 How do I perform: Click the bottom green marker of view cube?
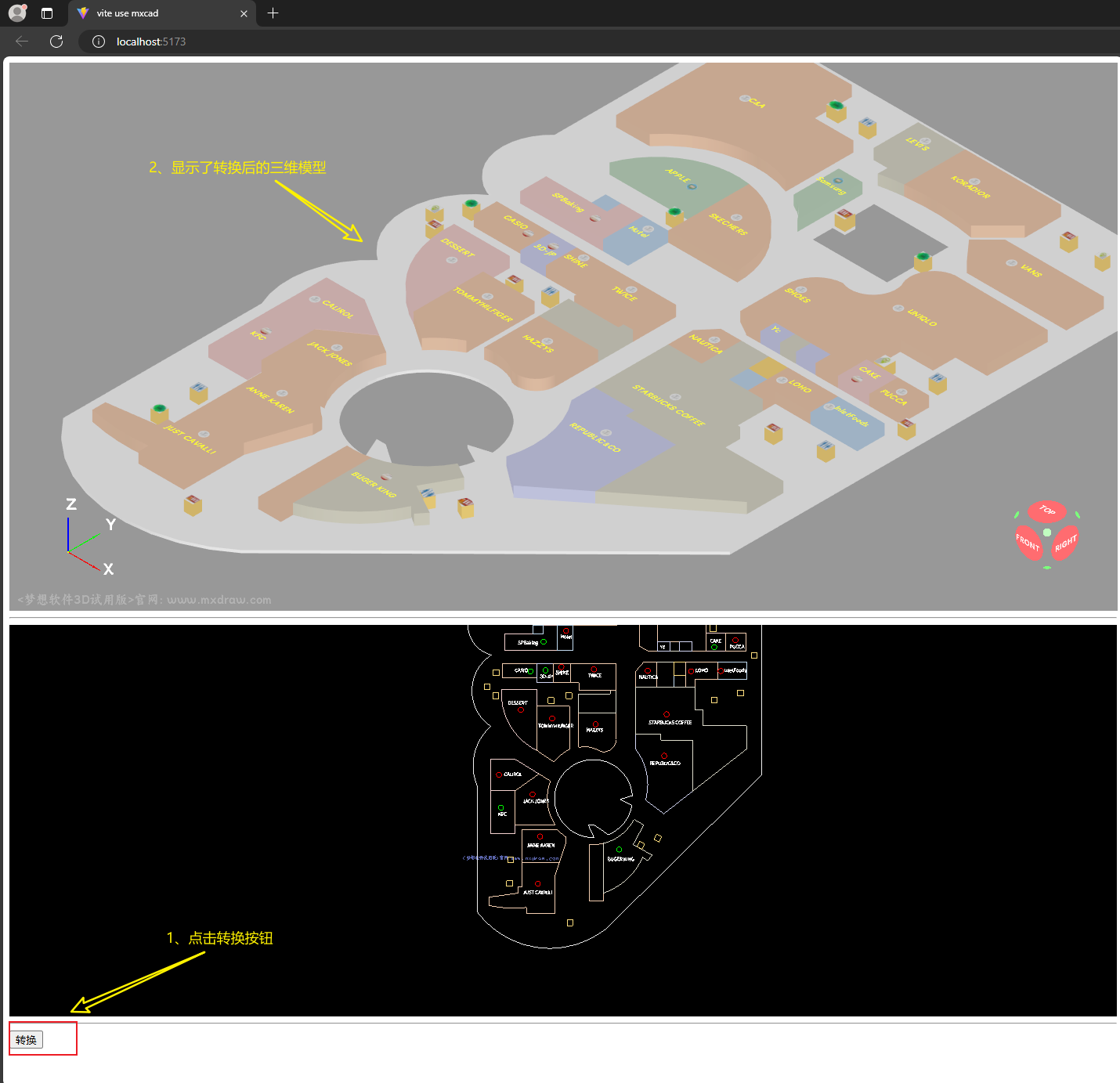click(x=1047, y=567)
